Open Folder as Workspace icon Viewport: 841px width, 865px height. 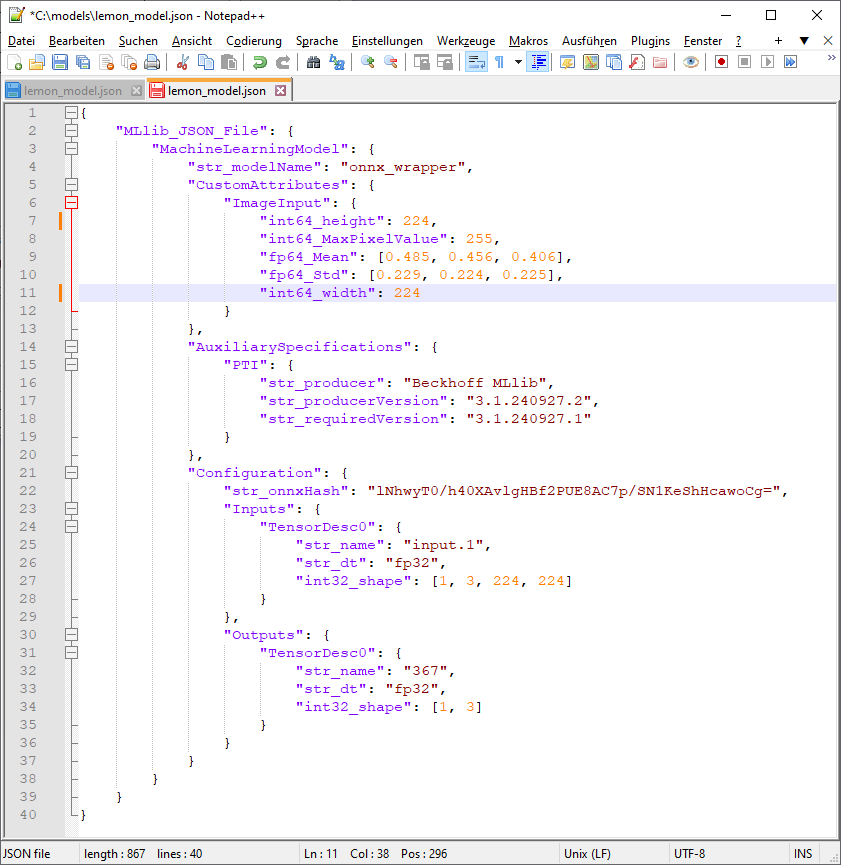click(x=660, y=62)
